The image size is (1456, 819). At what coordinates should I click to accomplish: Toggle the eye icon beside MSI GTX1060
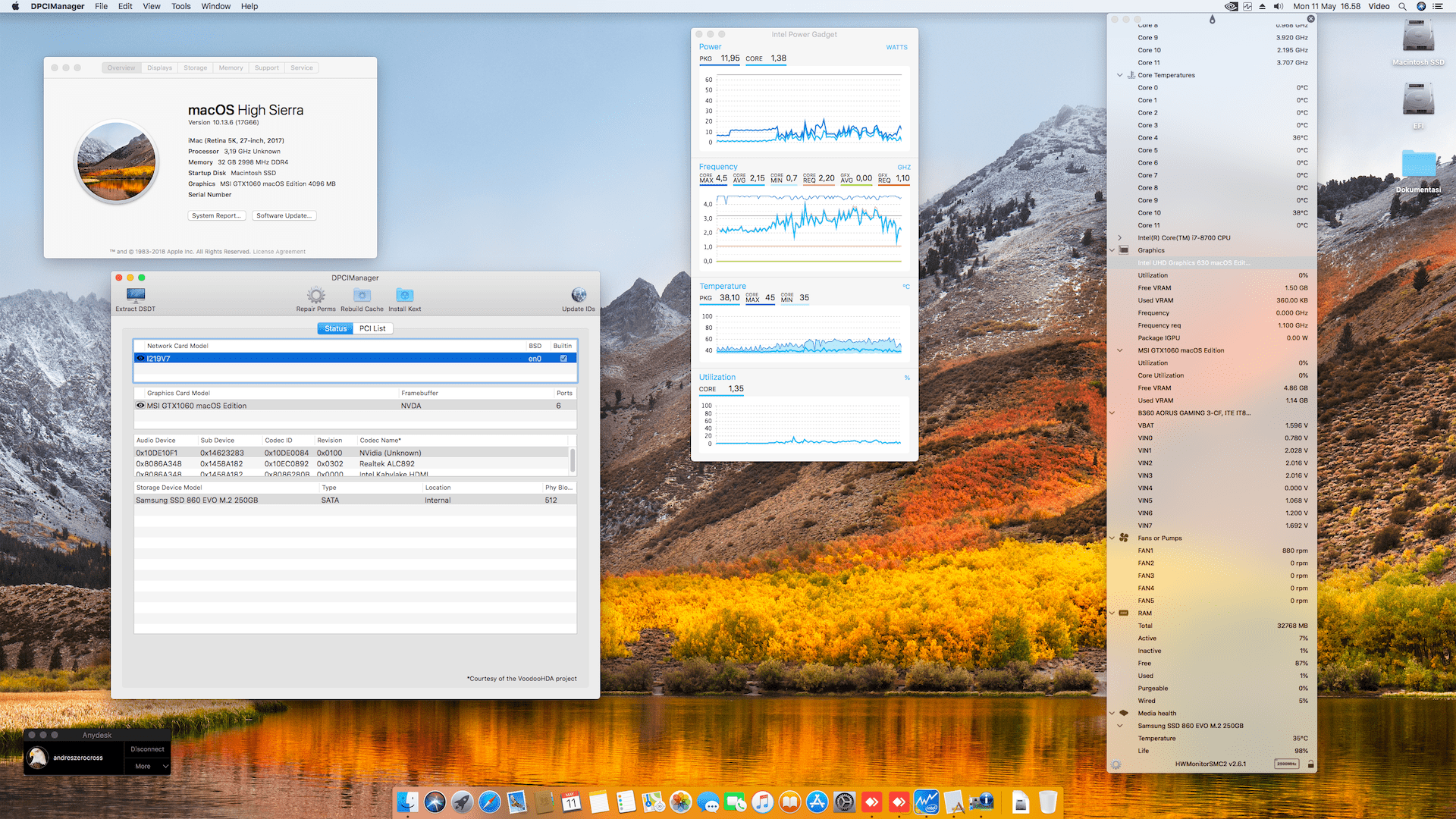(x=140, y=406)
